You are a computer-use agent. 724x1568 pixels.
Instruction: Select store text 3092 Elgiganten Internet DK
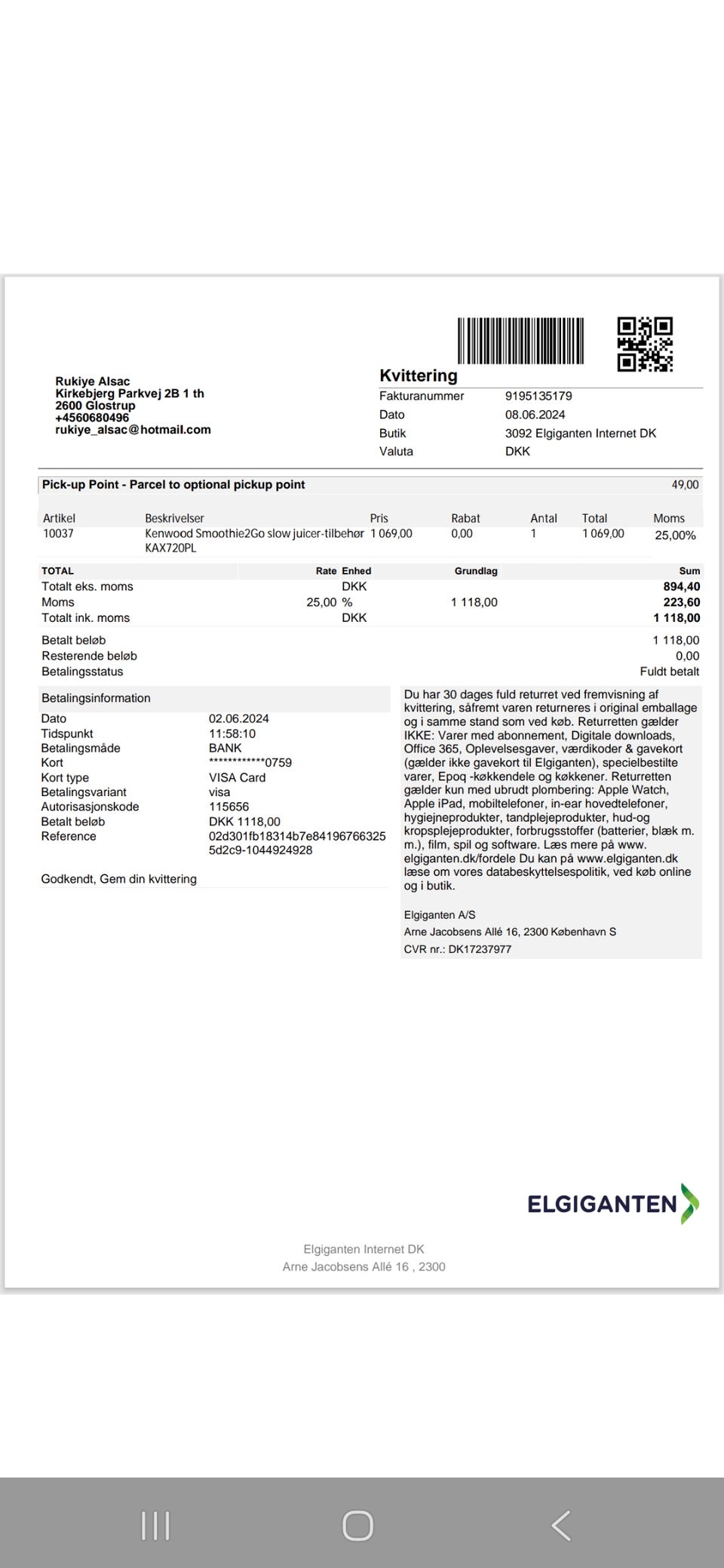pos(581,433)
